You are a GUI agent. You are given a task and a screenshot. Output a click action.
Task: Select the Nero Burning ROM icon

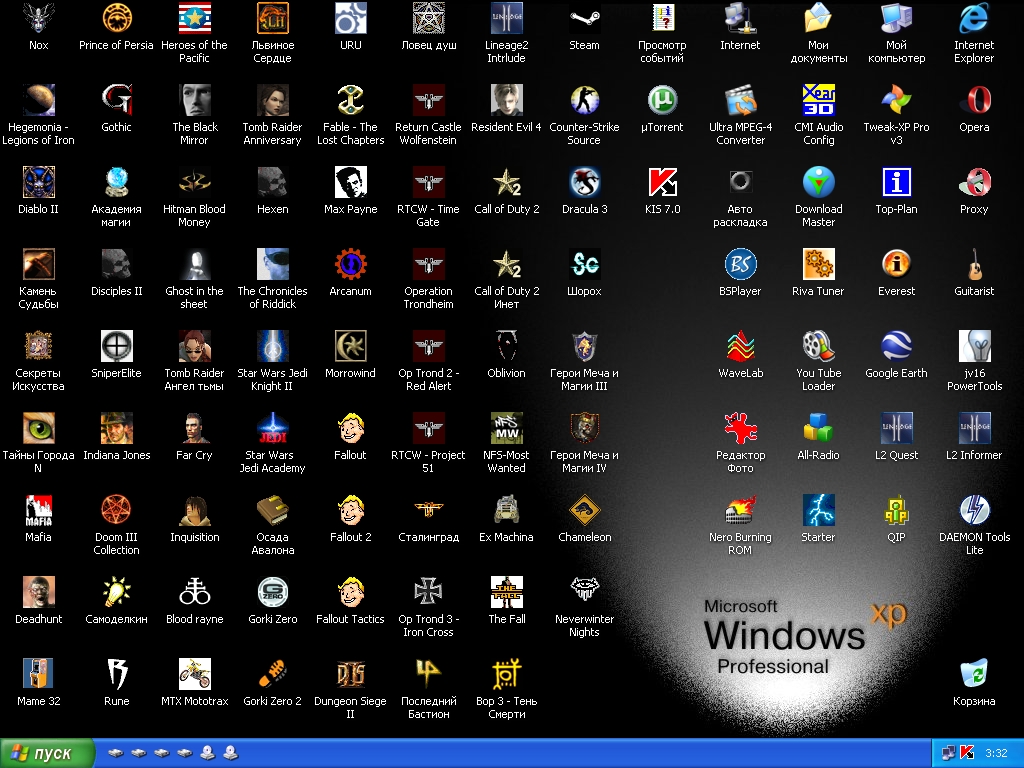[740, 510]
